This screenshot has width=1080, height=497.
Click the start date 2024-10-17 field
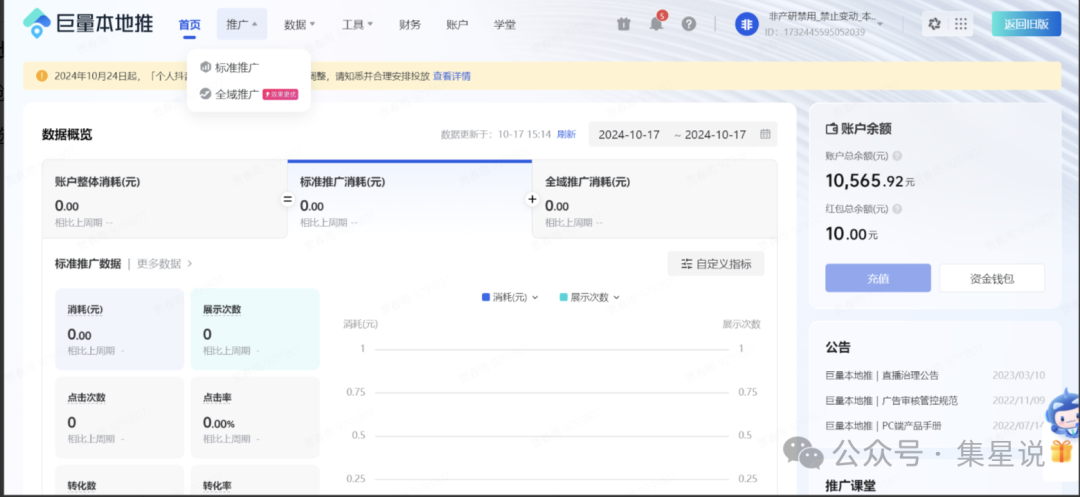tap(629, 134)
